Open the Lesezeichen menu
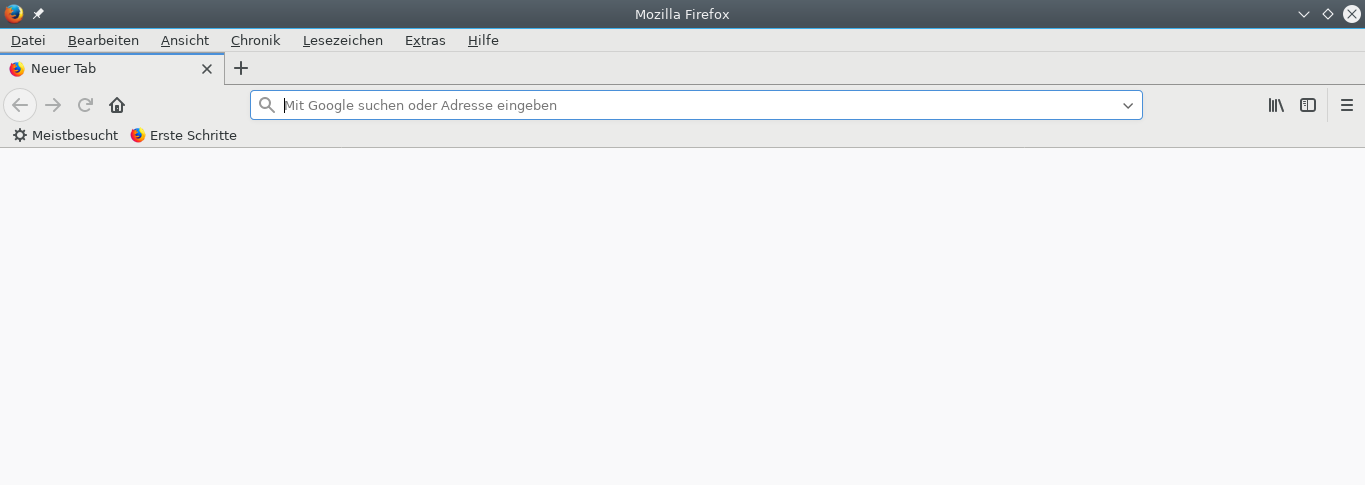This screenshot has height=485, width=1365. (x=343, y=40)
